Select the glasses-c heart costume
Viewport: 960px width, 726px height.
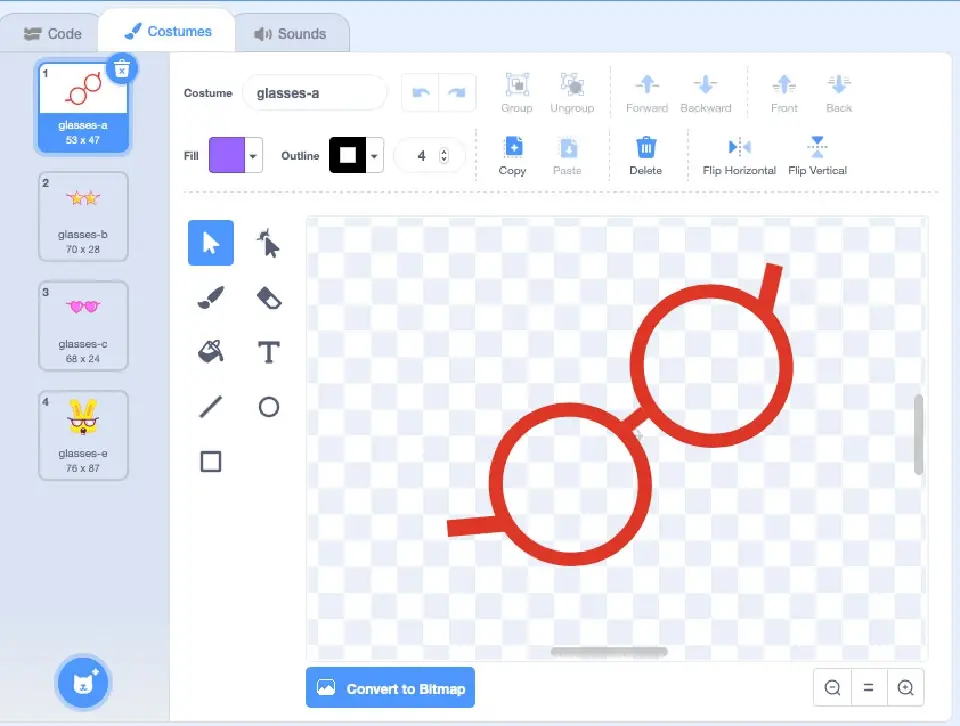click(83, 326)
